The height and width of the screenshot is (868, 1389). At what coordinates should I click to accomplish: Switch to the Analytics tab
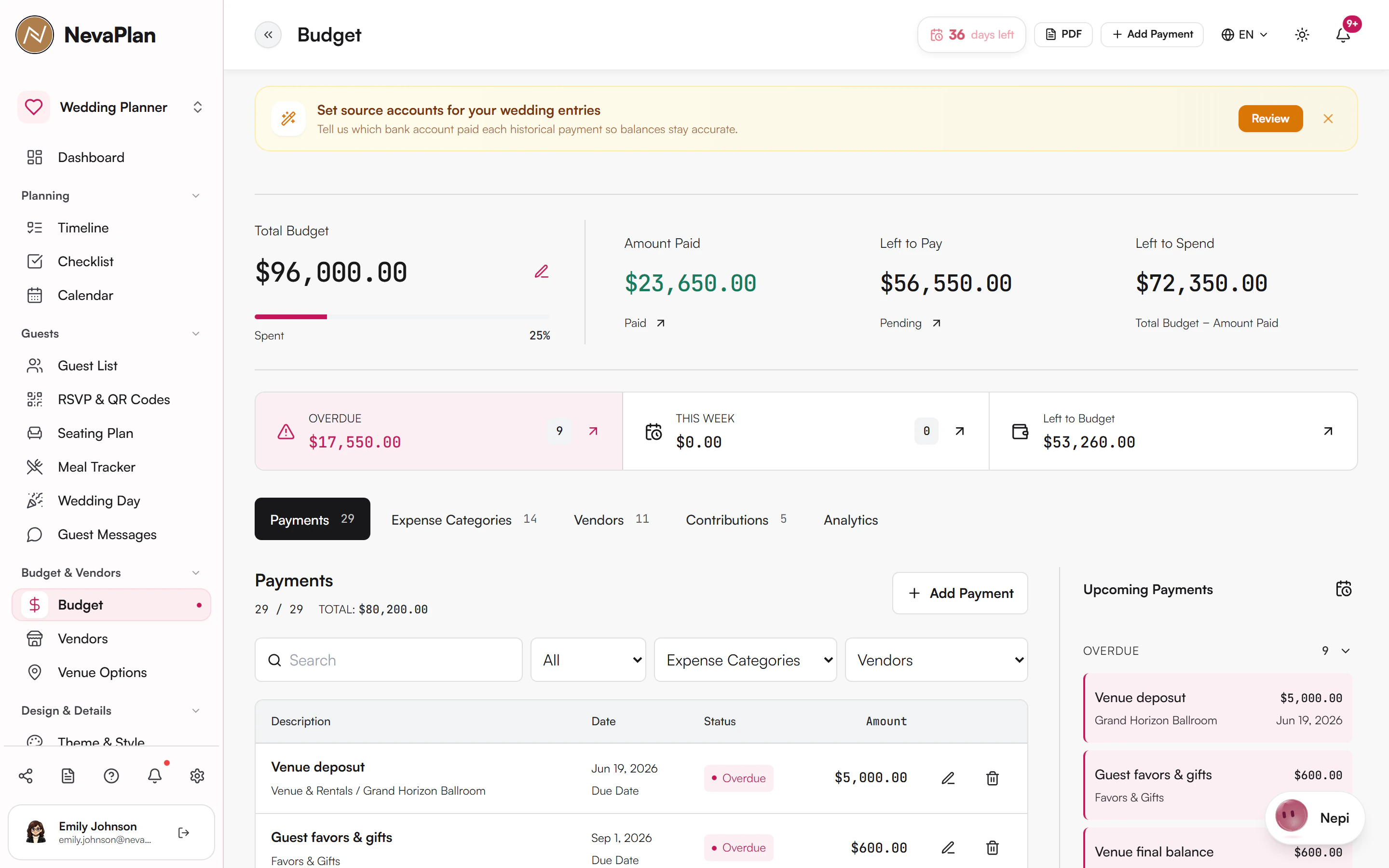[851, 519]
